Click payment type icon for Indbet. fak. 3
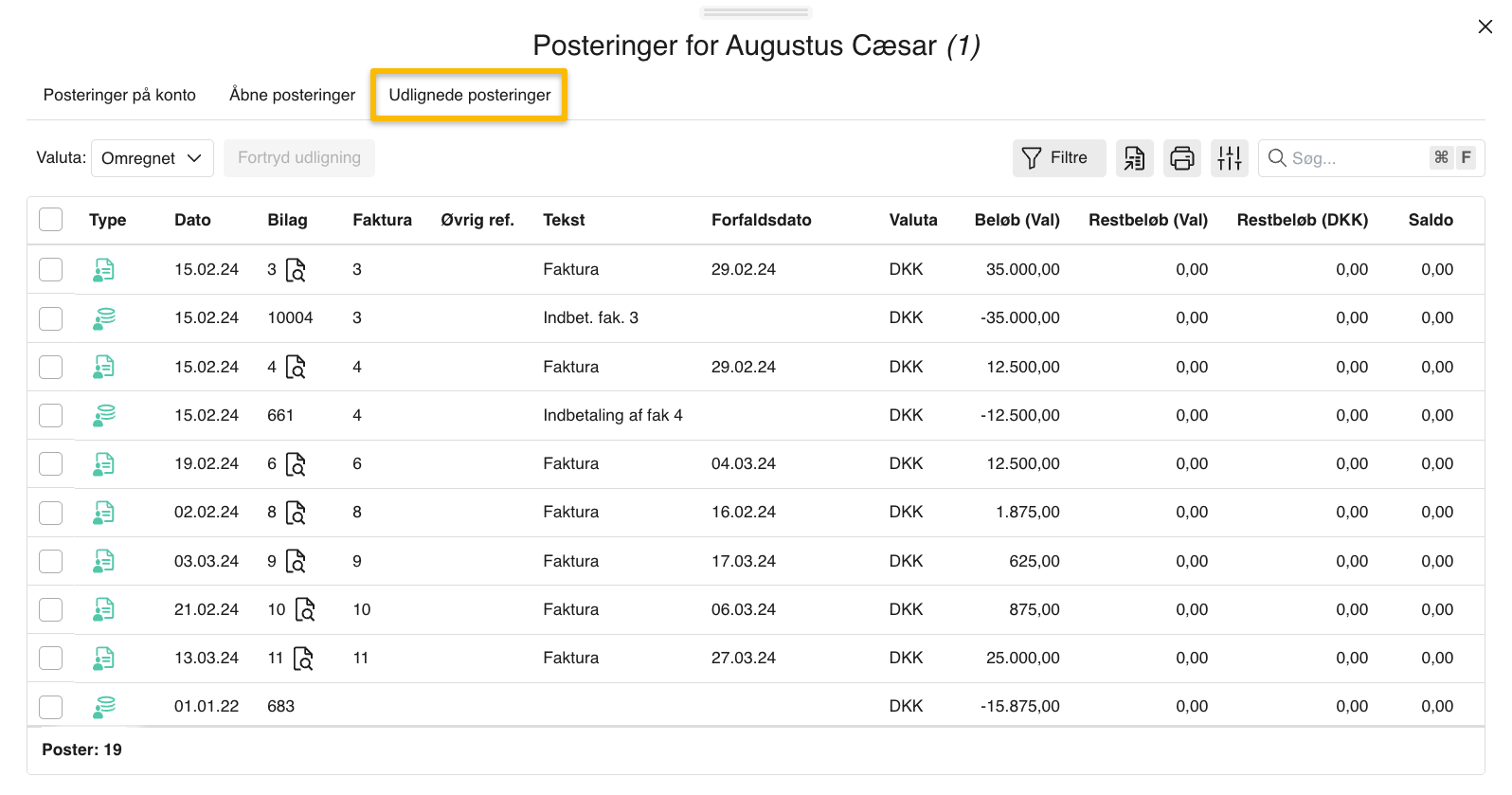 104,318
